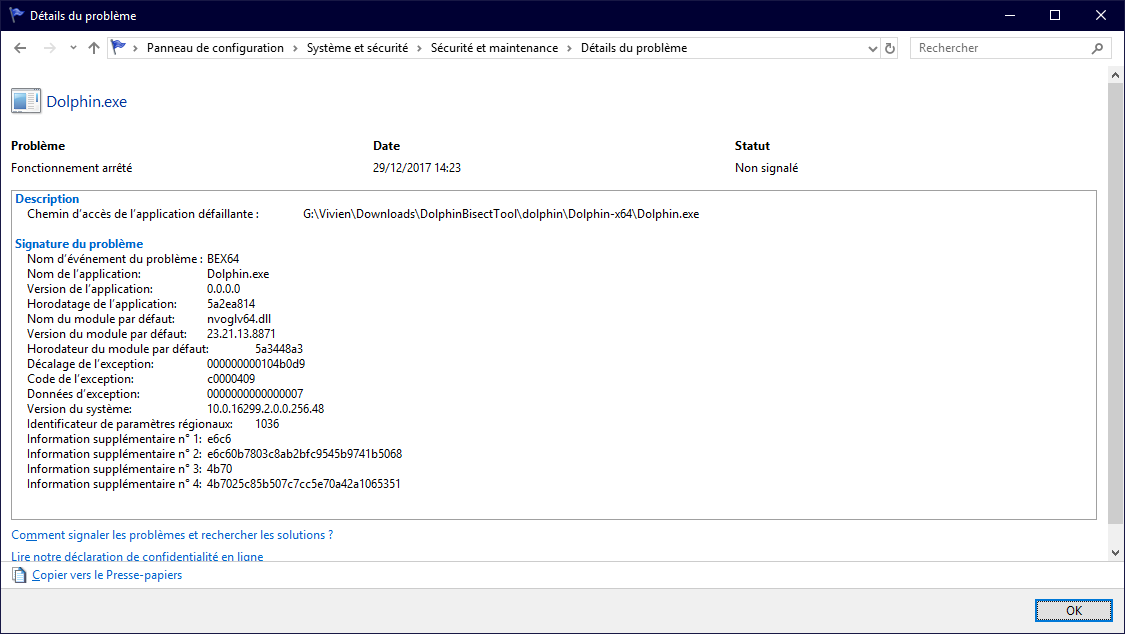This screenshot has width=1125, height=634.
Task: Click the version 23.21.13.8871 value
Action: point(241,334)
